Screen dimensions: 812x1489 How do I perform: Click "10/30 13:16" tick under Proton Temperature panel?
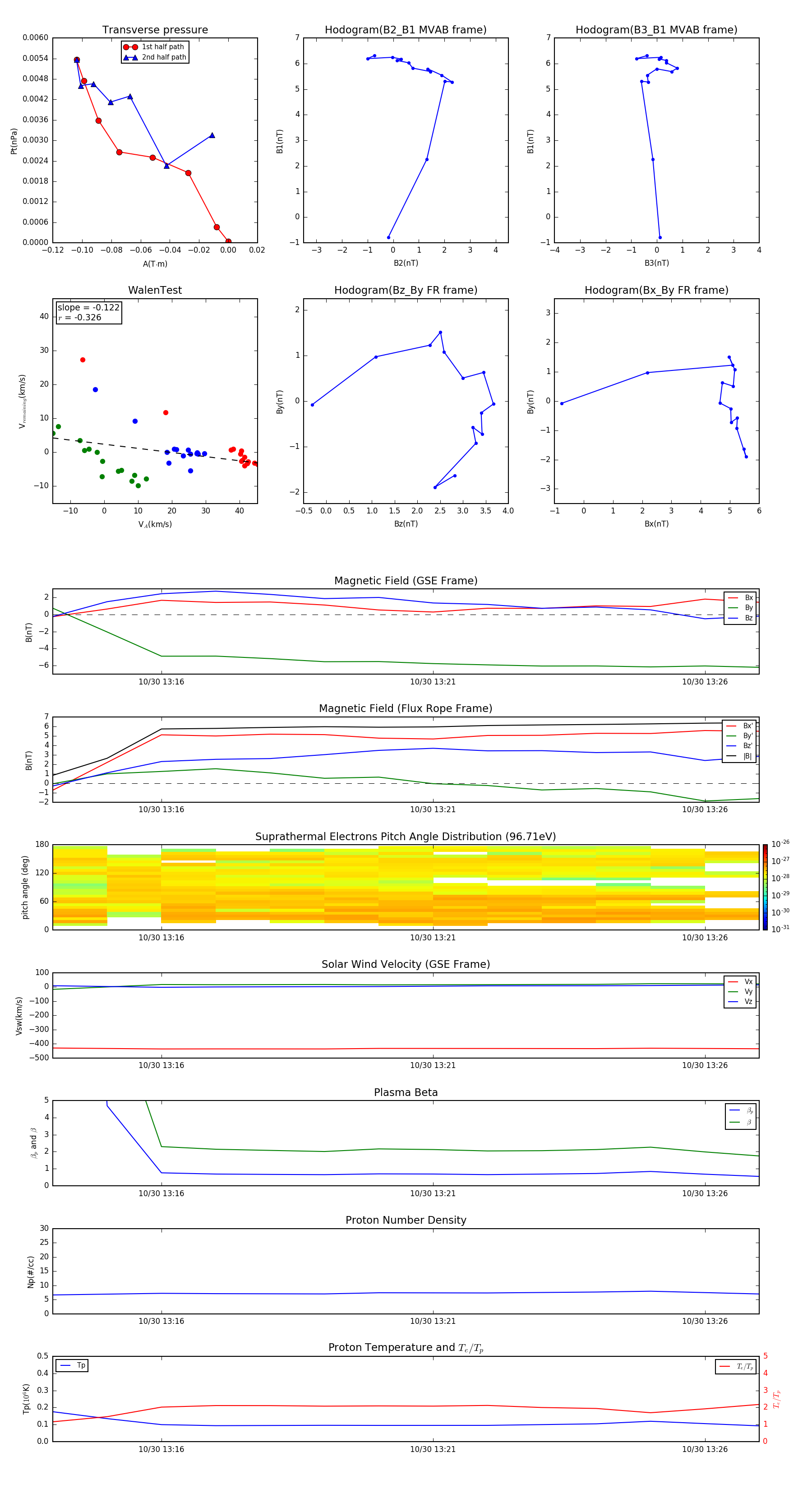pos(161,1449)
